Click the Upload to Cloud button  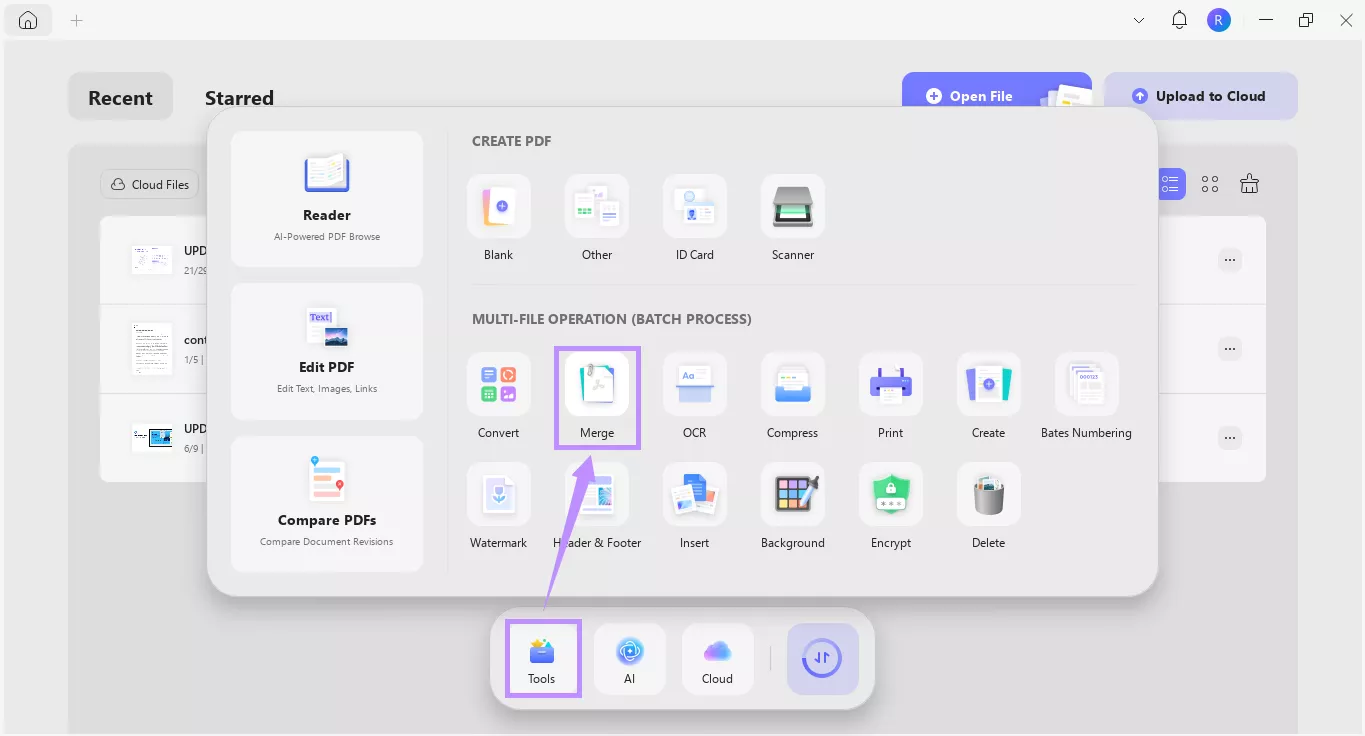point(1200,96)
